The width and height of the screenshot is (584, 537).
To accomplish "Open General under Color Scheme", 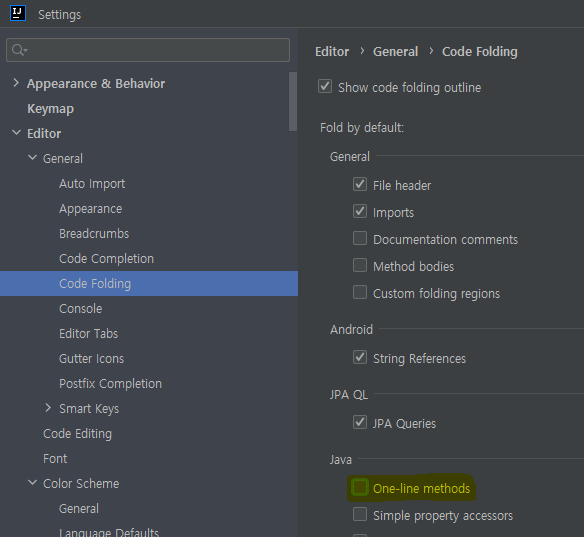I will coord(79,508).
